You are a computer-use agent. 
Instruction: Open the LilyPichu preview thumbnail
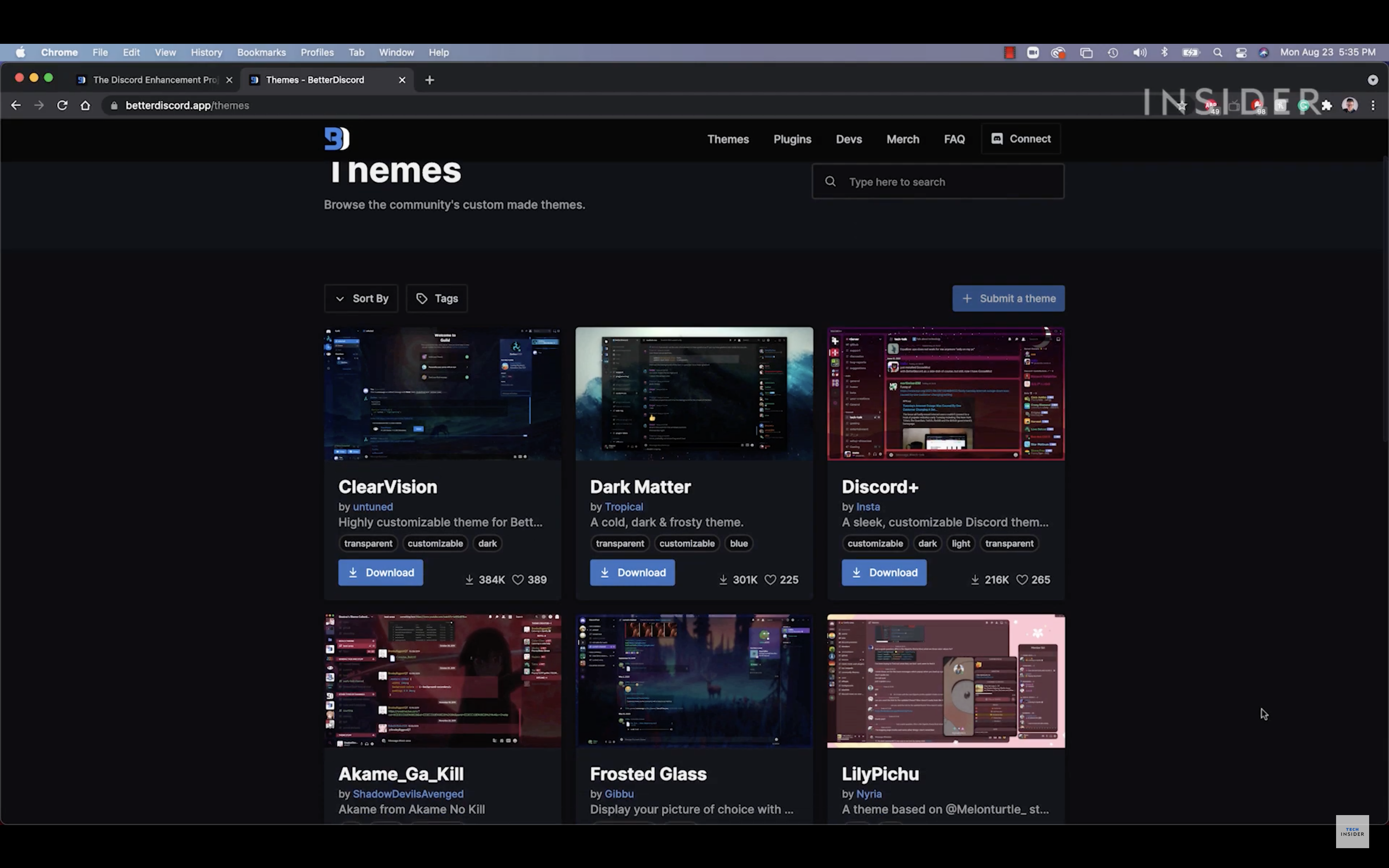pos(946,681)
